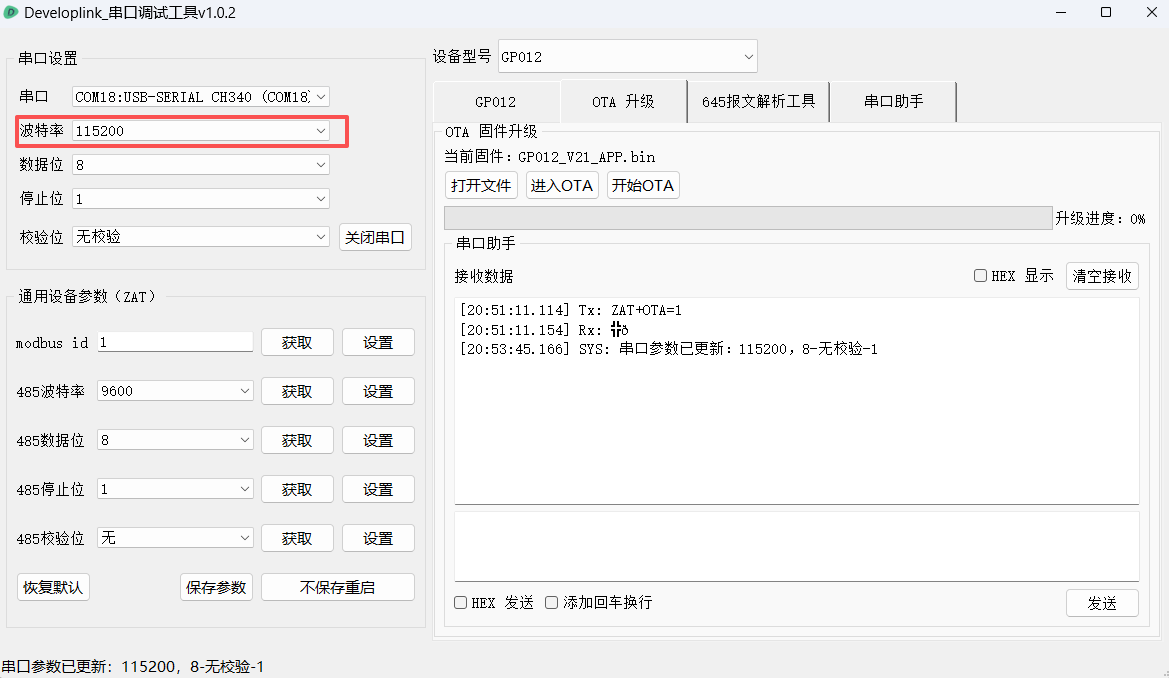This screenshot has height=678, width=1169.
Task: Click the 保存参数 button
Action: pyautogui.click(x=216, y=587)
